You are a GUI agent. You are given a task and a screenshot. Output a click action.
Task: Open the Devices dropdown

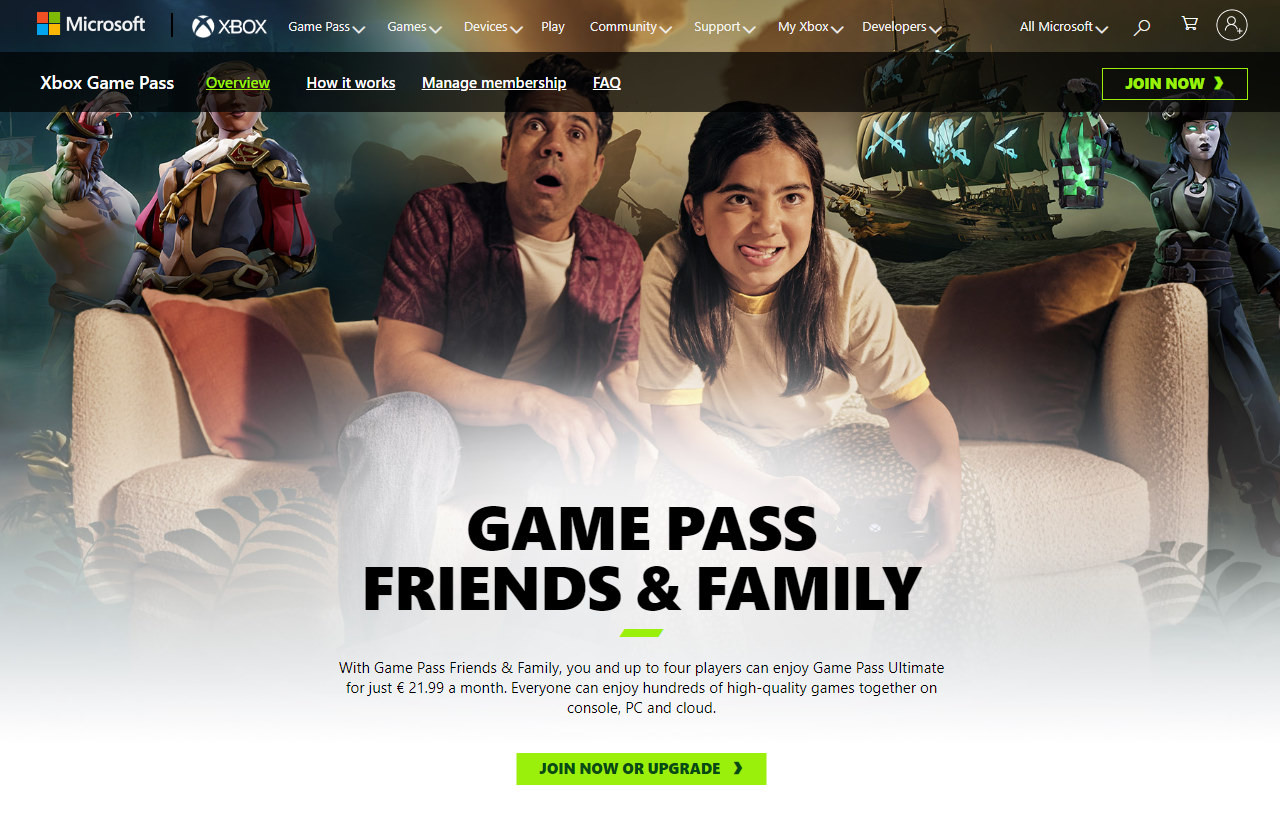click(x=493, y=27)
